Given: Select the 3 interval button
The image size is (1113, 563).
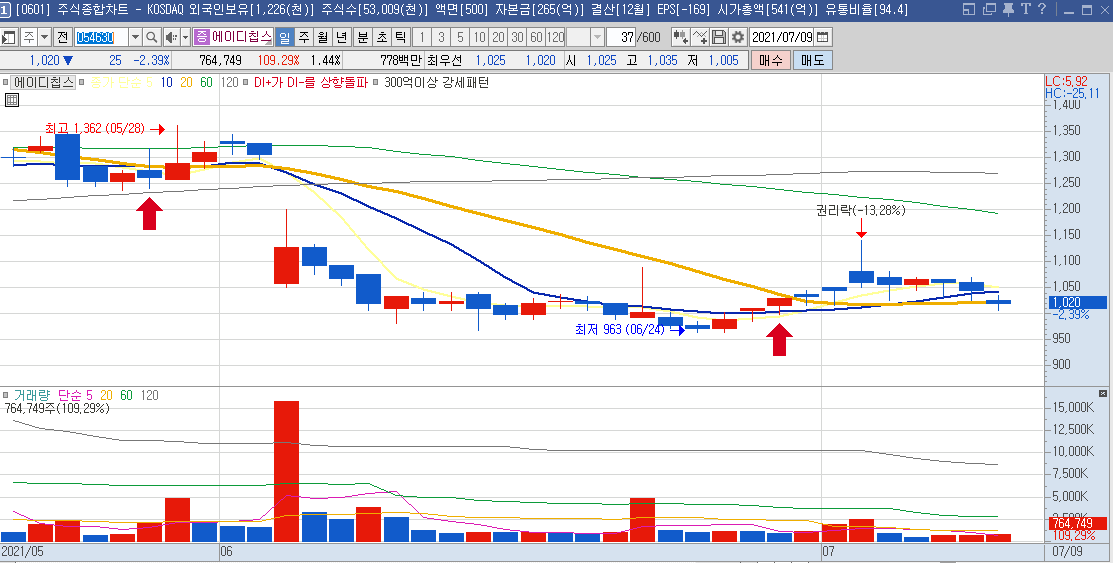Looking at the screenshot, I should pyautogui.click(x=441, y=37).
